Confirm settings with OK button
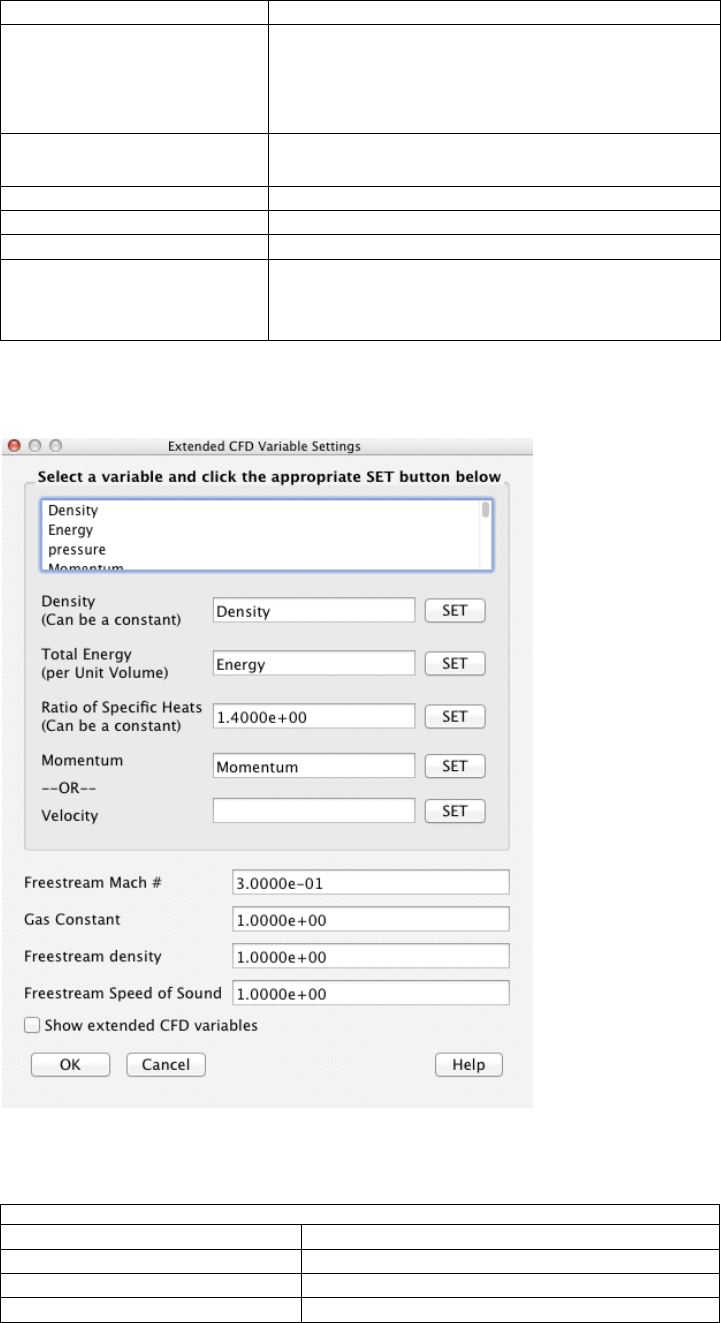Image resolution: width=721 pixels, height=1323 pixels. (x=70, y=1065)
